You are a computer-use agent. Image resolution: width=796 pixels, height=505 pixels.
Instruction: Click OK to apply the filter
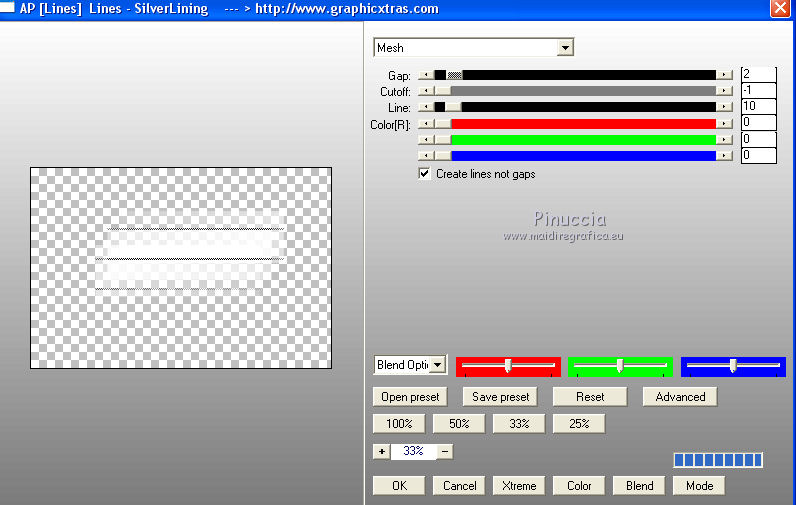pyautogui.click(x=399, y=486)
